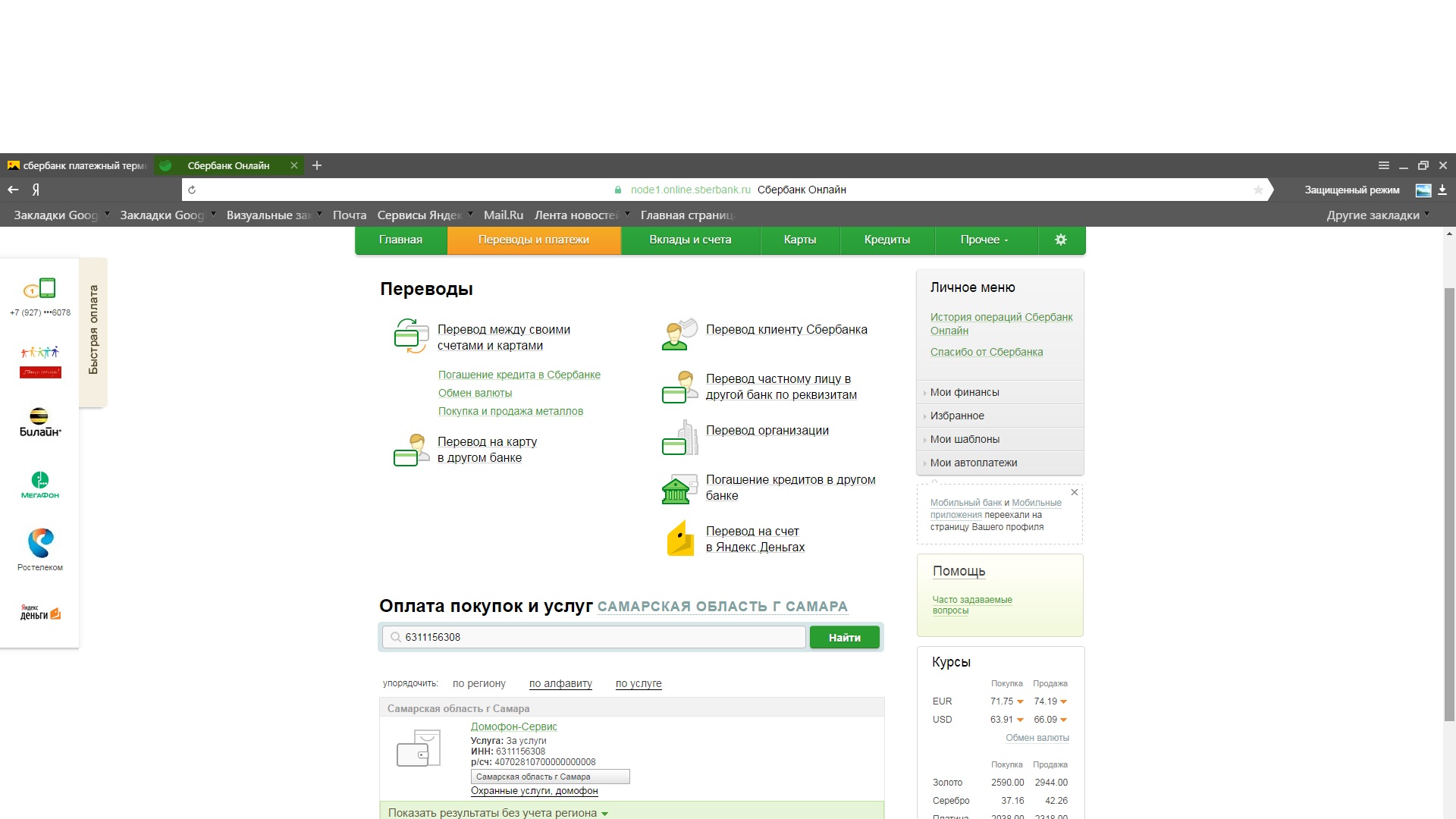This screenshot has width=1456, height=819.
Task: Select the Переводы и платежи tab
Action: coord(534,240)
